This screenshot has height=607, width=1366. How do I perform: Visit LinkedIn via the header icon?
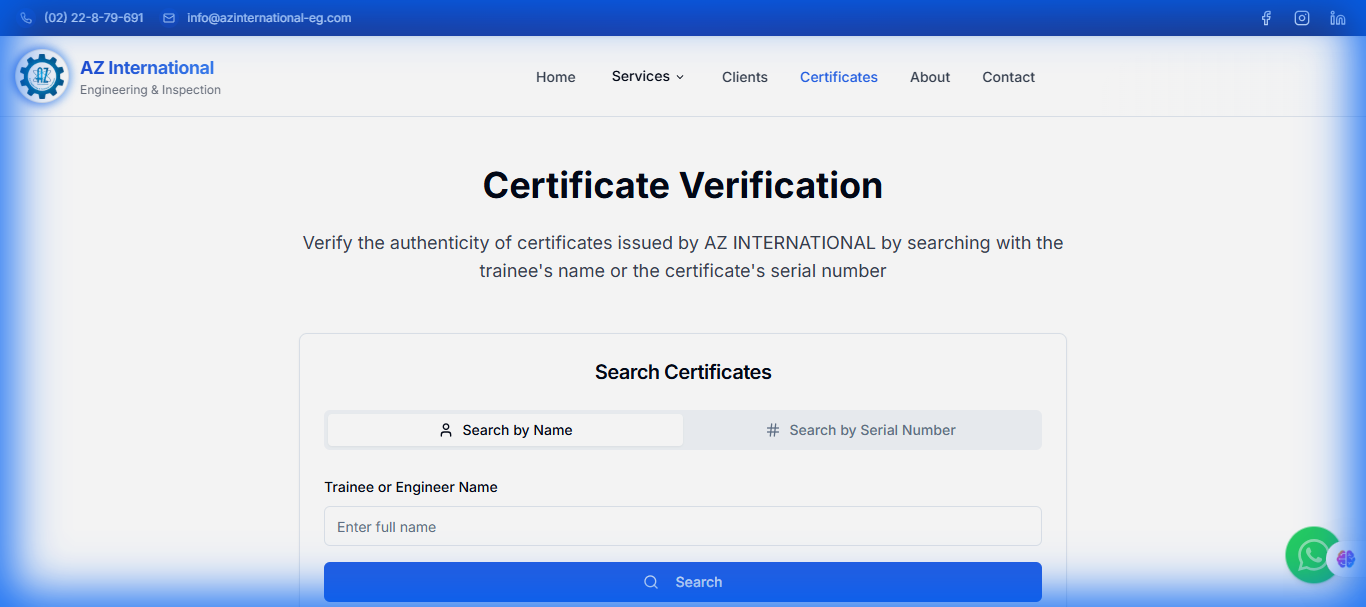(1337, 17)
